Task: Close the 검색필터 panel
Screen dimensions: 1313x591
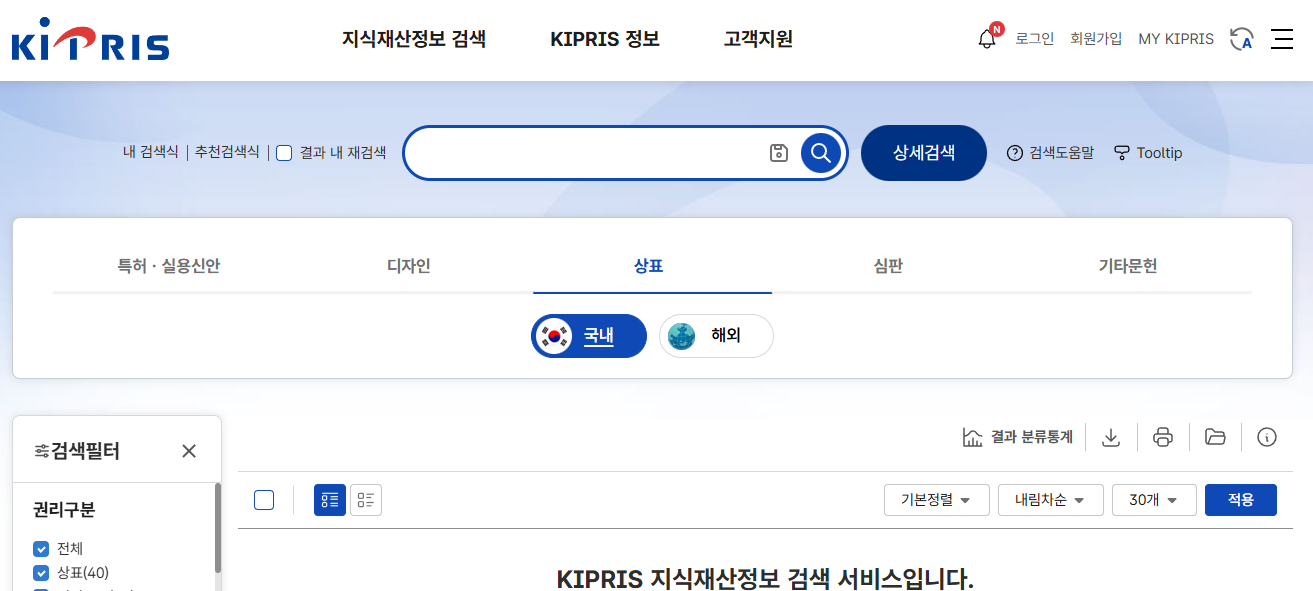Action: (x=189, y=451)
